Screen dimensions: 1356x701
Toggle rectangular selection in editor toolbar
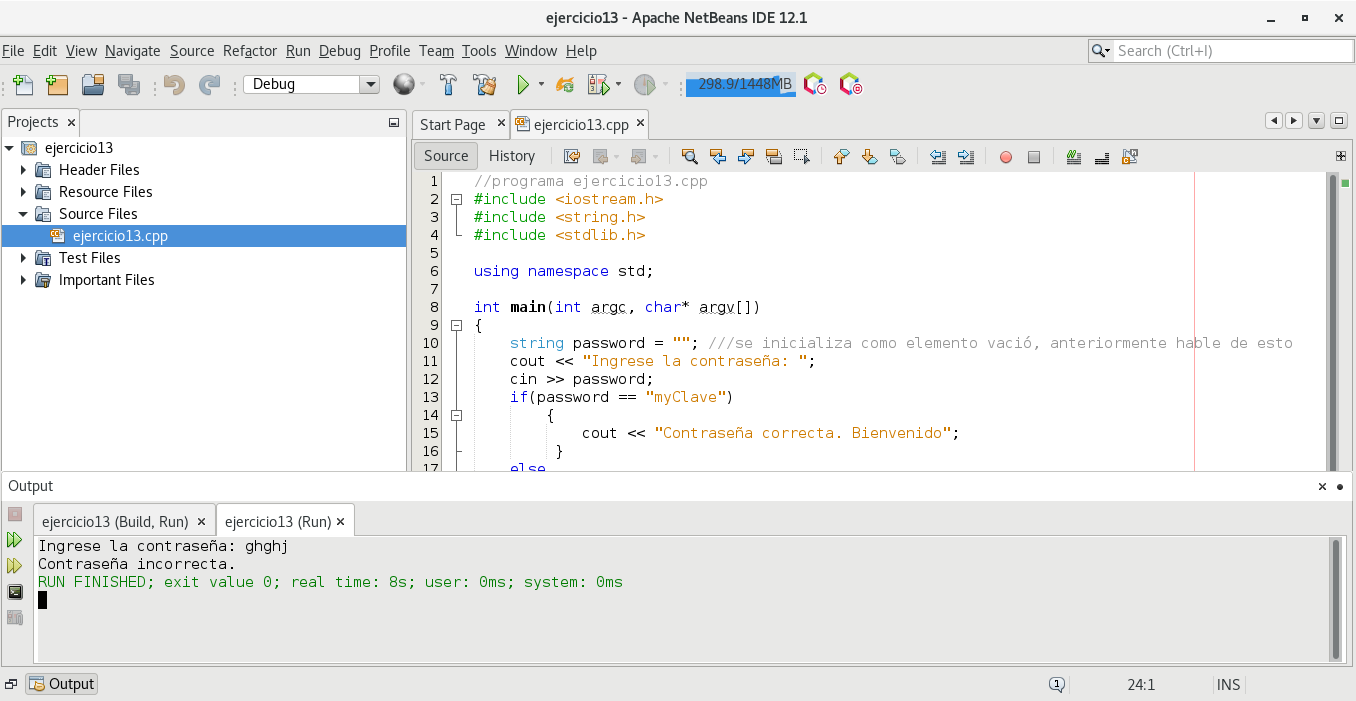(x=801, y=156)
